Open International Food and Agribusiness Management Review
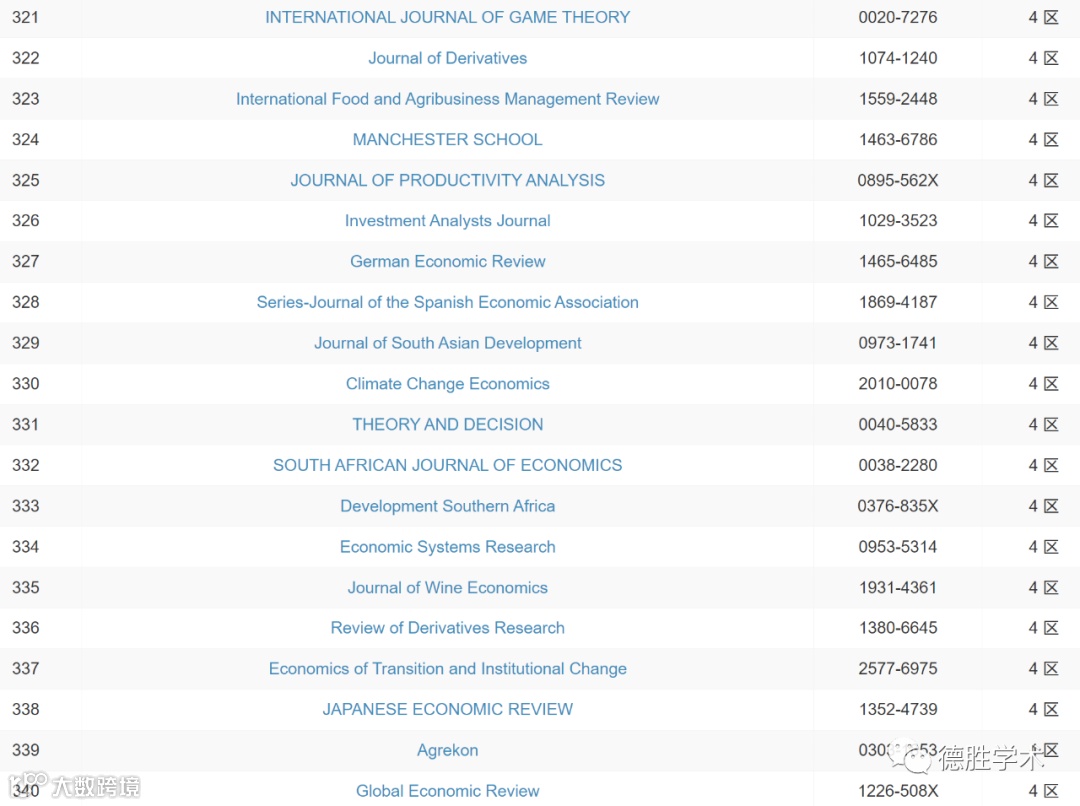The image size is (1080, 806). coord(448,99)
